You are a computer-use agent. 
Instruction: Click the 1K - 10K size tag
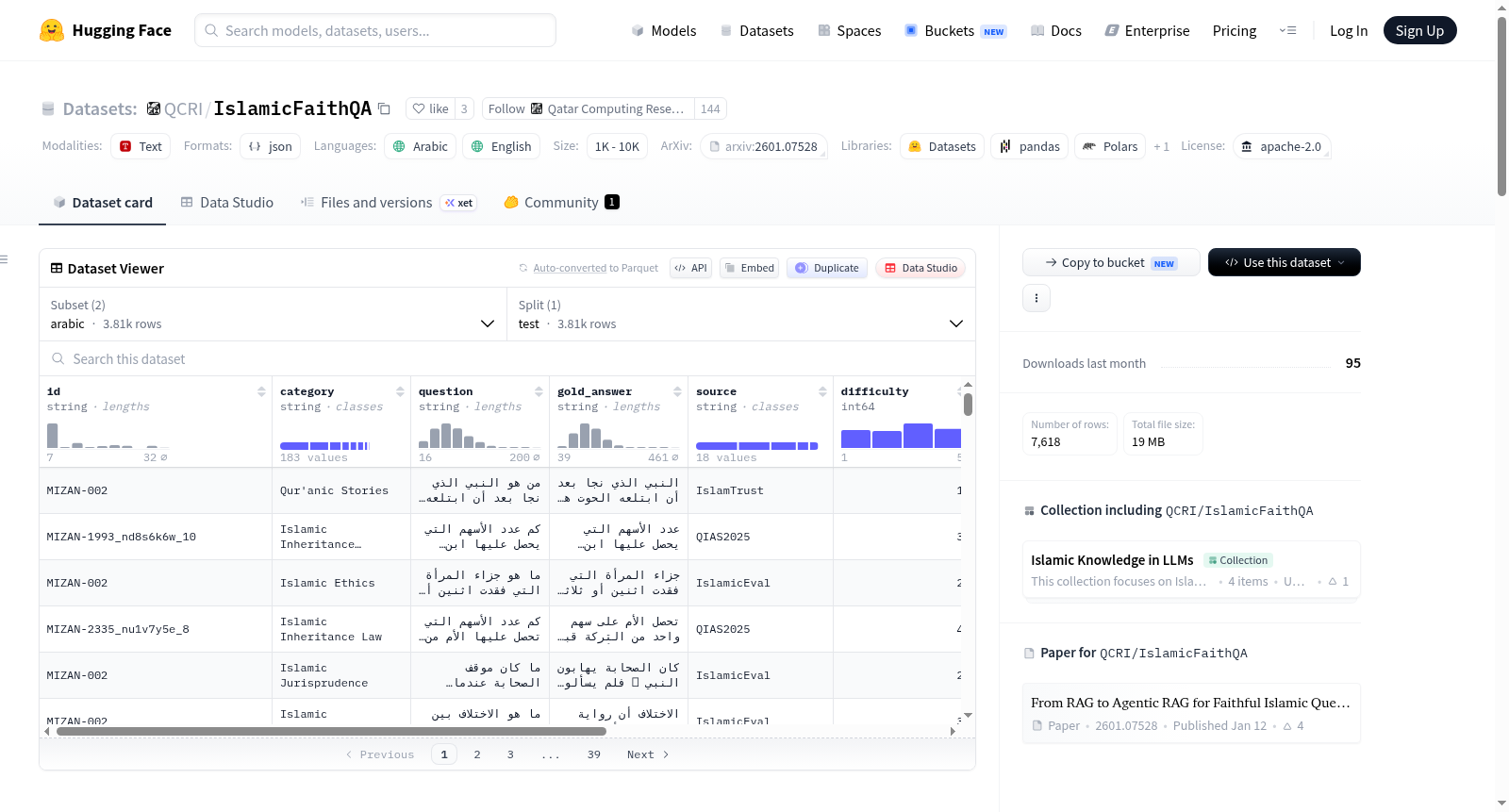tap(617, 146)
